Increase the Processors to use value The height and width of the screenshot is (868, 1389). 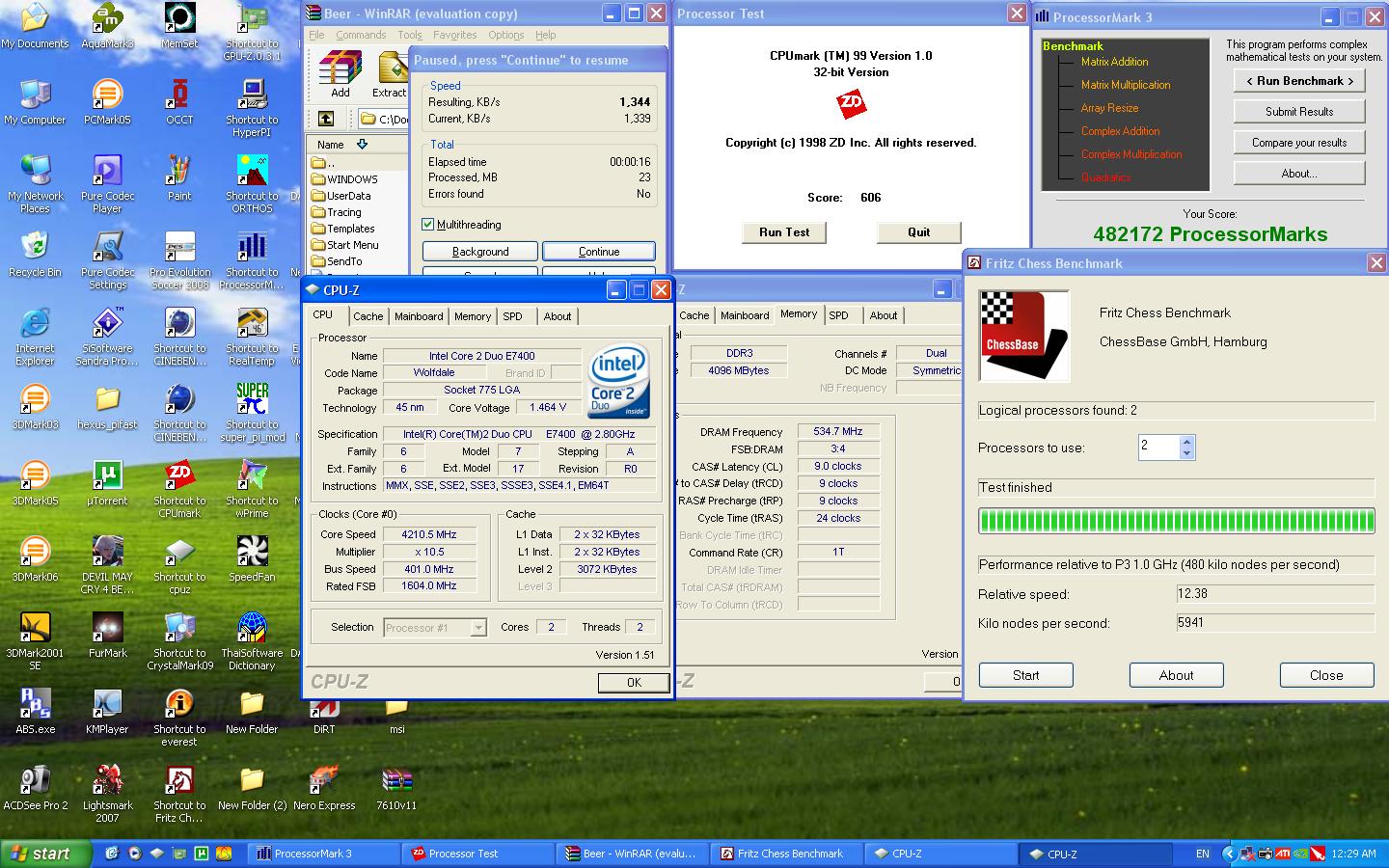pos(1187,442)
